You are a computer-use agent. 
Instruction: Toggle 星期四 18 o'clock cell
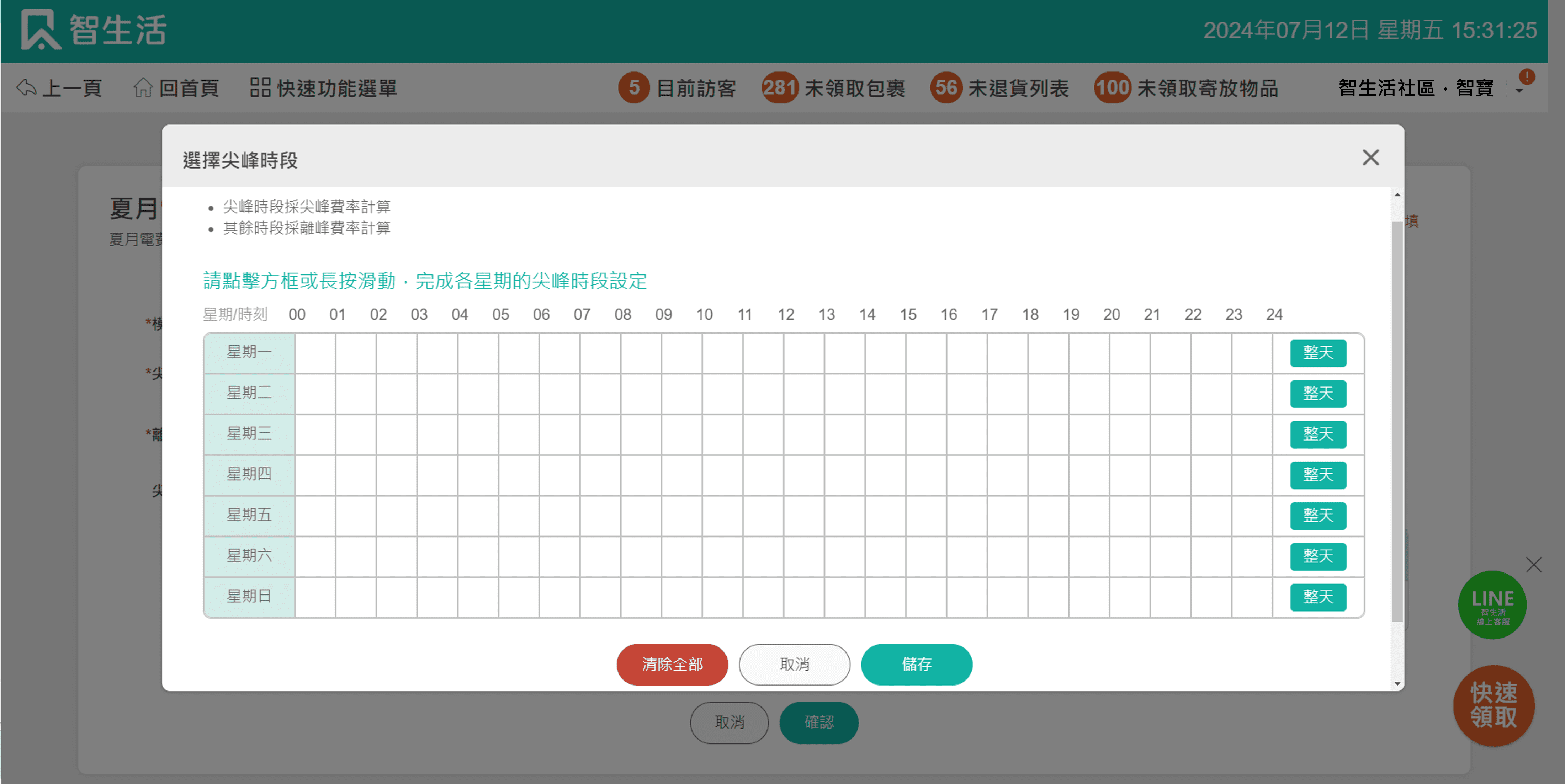1048,475
